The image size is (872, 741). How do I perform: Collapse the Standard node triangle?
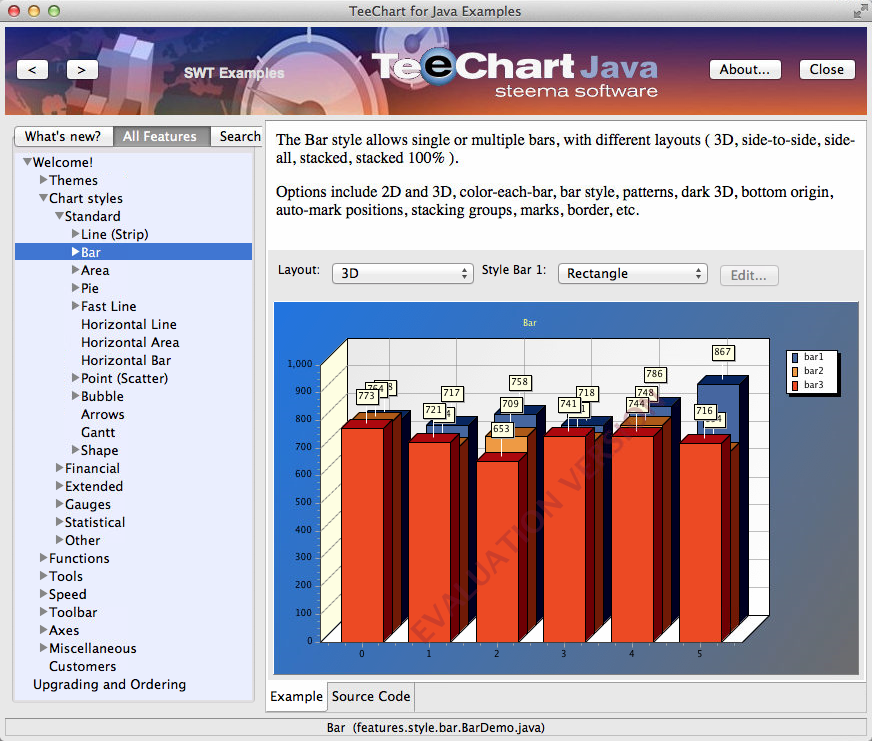pyautogui.click(x=59, y=216)
